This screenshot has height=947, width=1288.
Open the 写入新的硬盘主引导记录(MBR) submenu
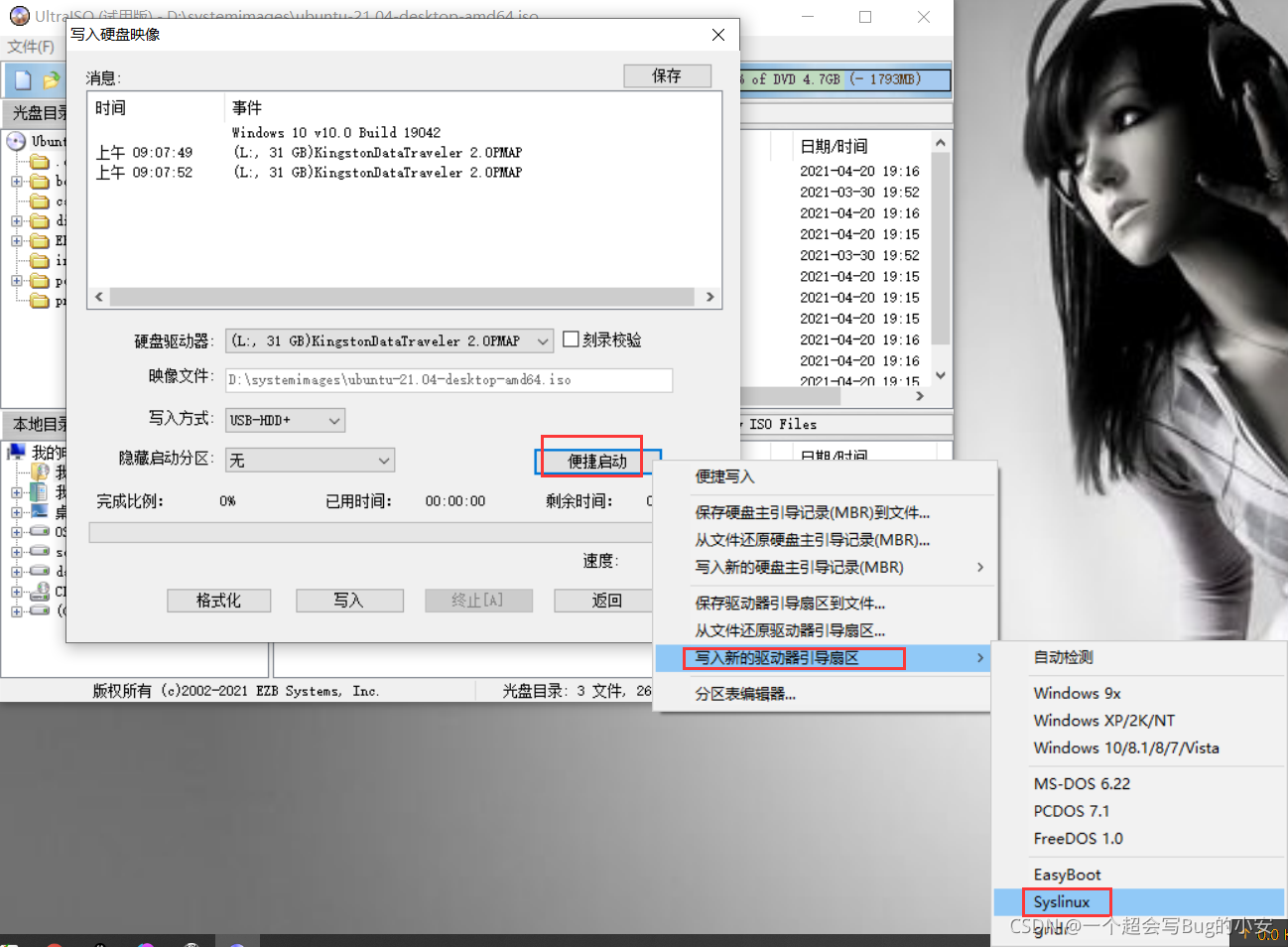coord(824,568)
